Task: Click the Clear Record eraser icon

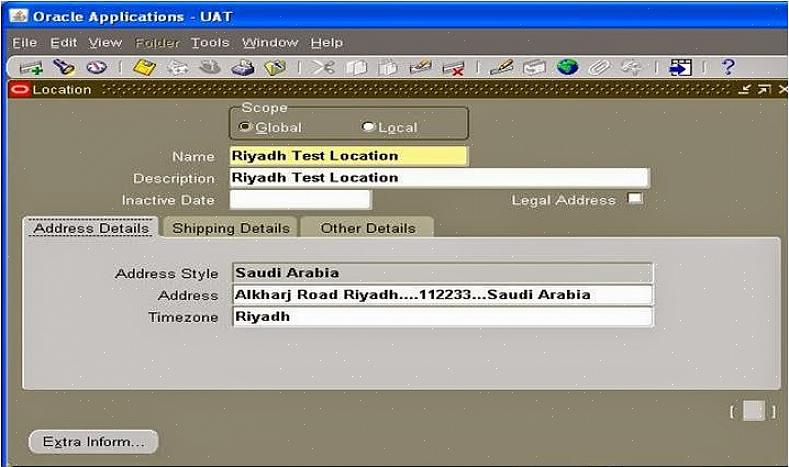Action: (421, 67)
